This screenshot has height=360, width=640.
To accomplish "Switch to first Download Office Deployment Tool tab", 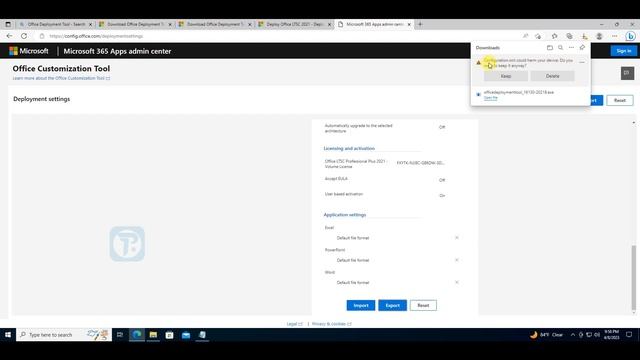I will (x=136, y=24).
